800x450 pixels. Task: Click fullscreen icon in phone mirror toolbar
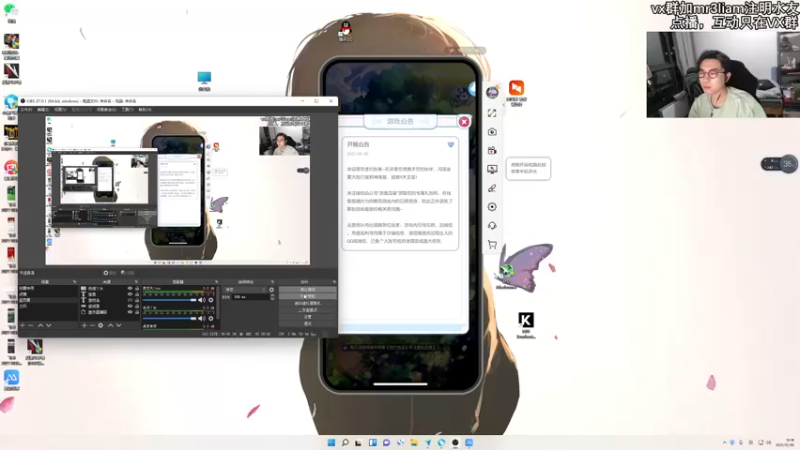(x=492, y=113)
